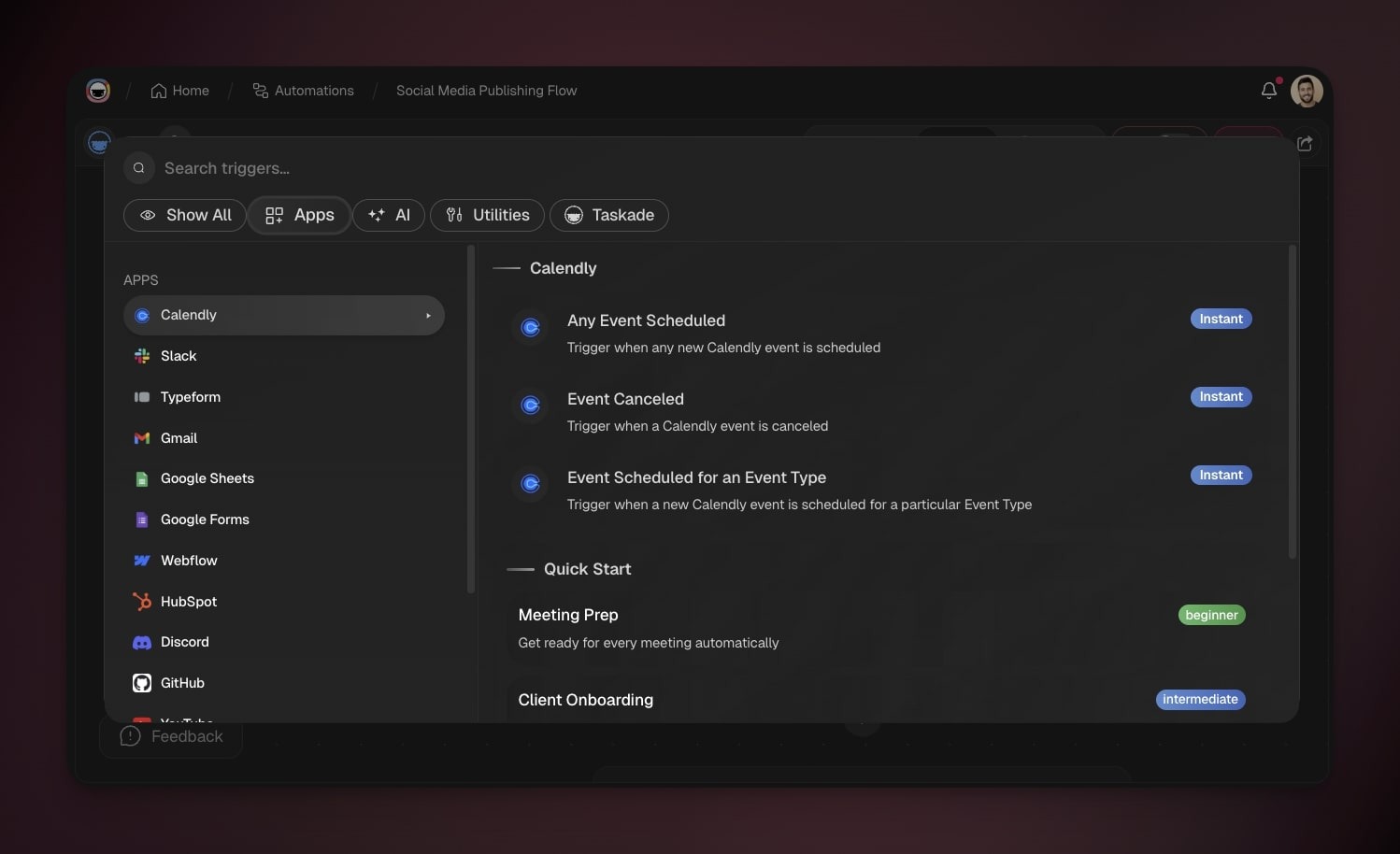Switch to the Utilities filter tab

click(x=487, y=215)
